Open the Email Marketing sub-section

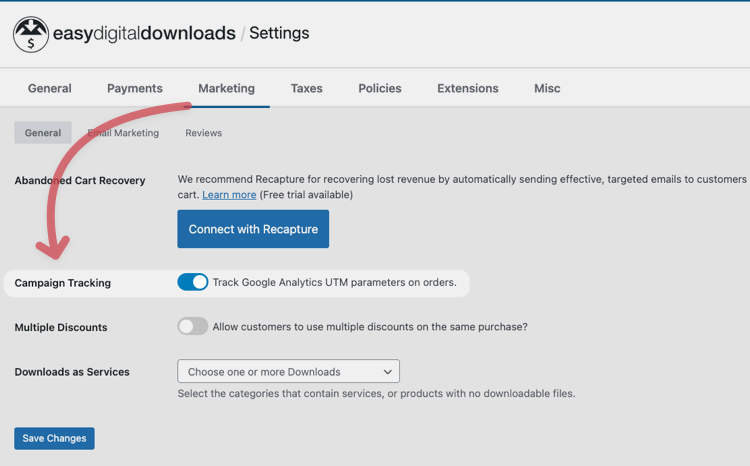pos(123,133)
